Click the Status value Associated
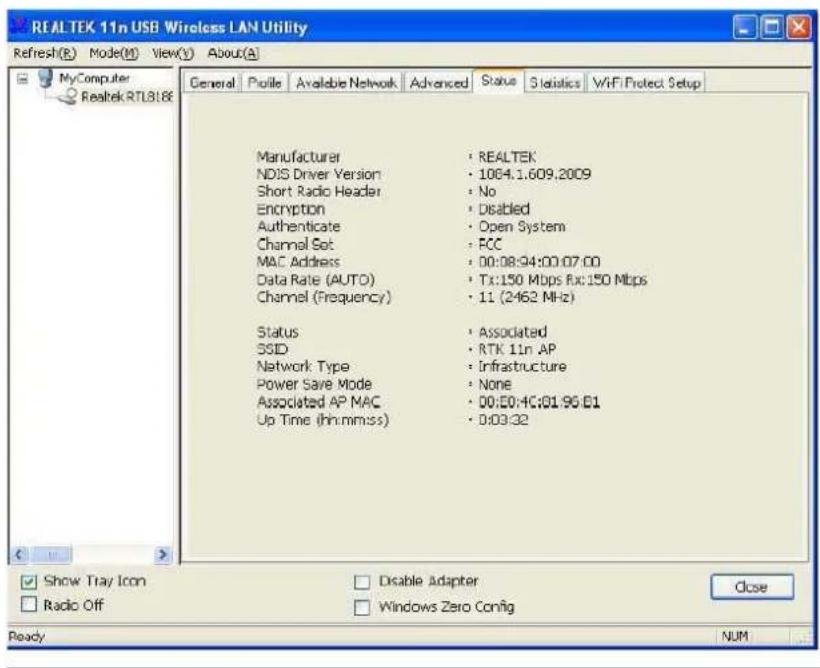This screenshot has width=820, height=668. pos(512,332)
